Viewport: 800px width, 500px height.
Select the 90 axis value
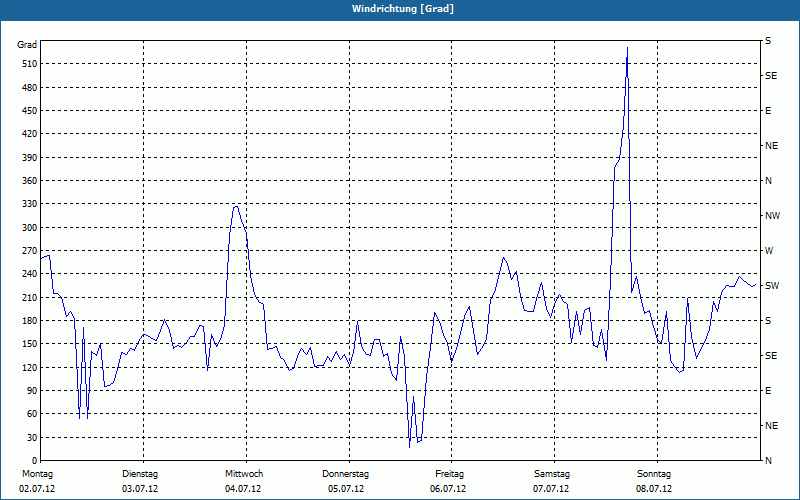point(33,391)
